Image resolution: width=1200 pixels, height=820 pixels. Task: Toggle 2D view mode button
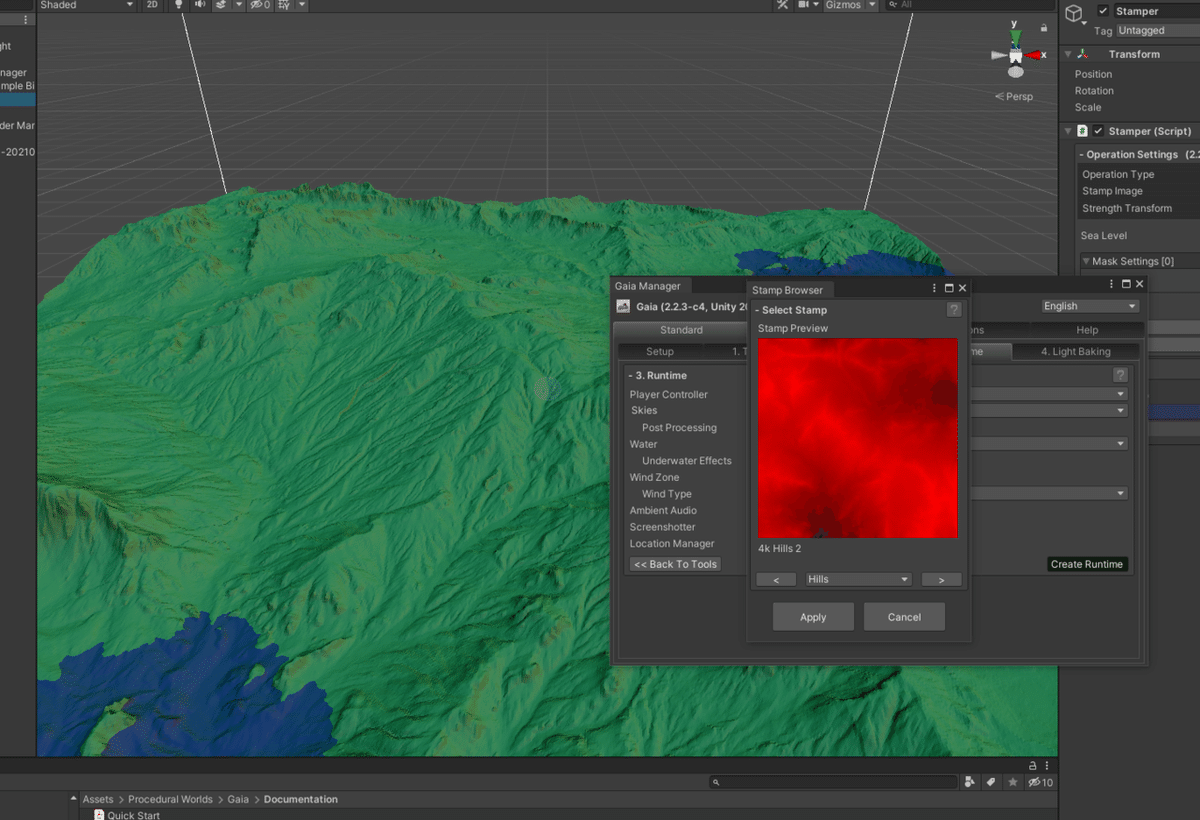tap(151, 5)
